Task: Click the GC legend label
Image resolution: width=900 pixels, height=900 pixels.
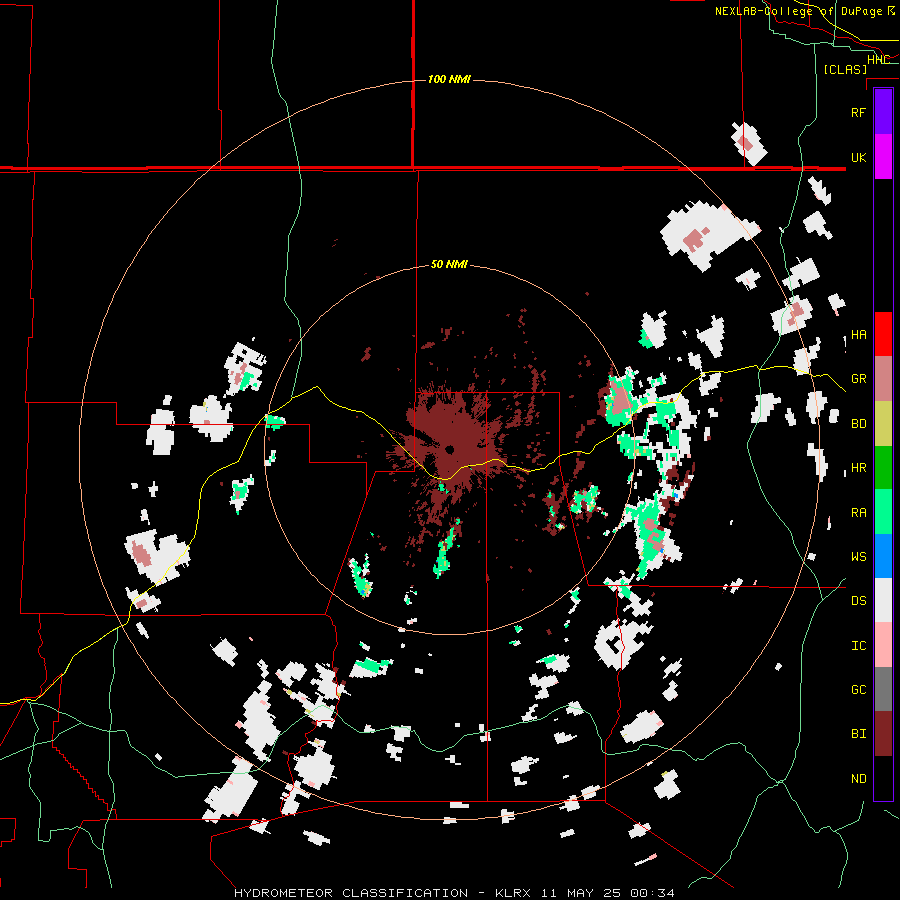Action: [858, 690]
